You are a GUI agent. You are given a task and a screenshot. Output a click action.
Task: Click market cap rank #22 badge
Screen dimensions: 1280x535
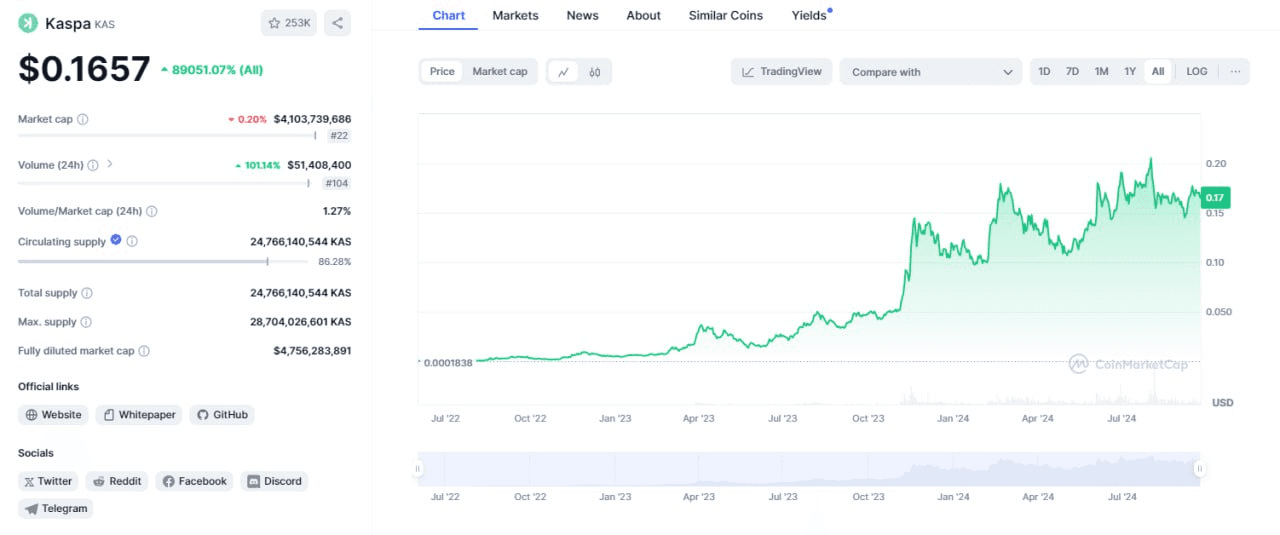click(338, 135)
